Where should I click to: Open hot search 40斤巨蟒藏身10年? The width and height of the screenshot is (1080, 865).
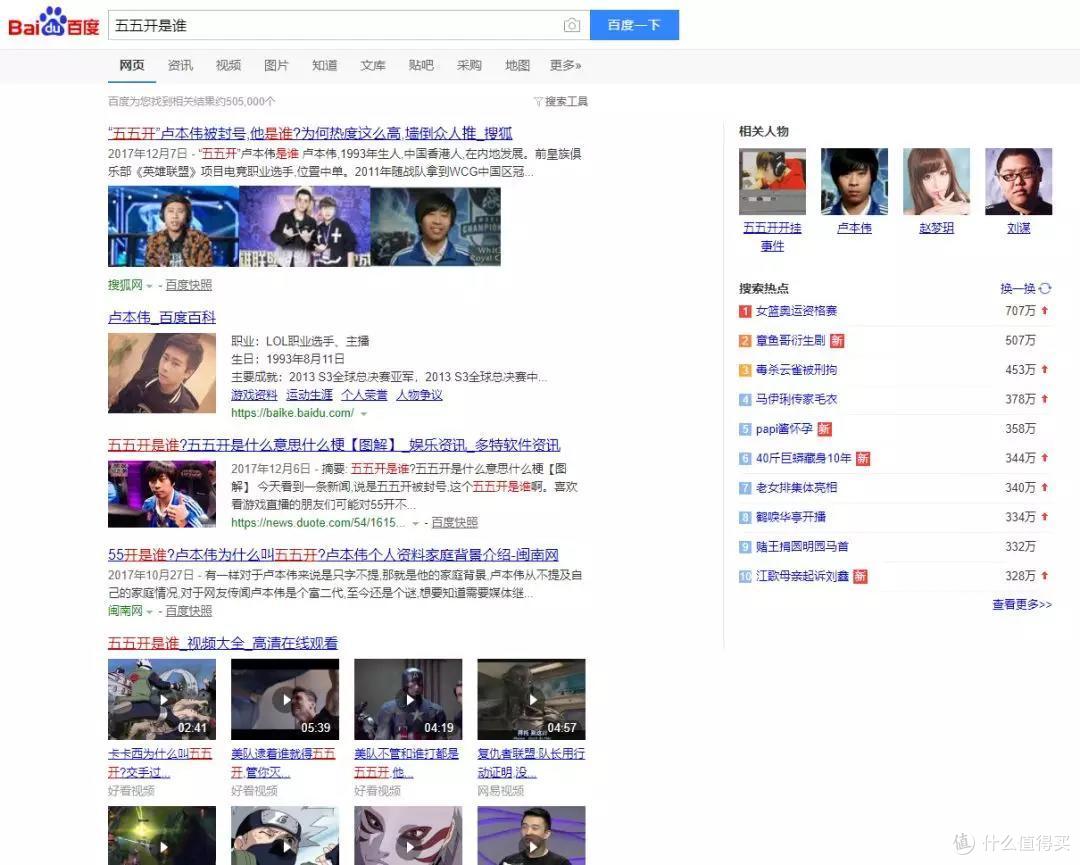coord(804,459)
